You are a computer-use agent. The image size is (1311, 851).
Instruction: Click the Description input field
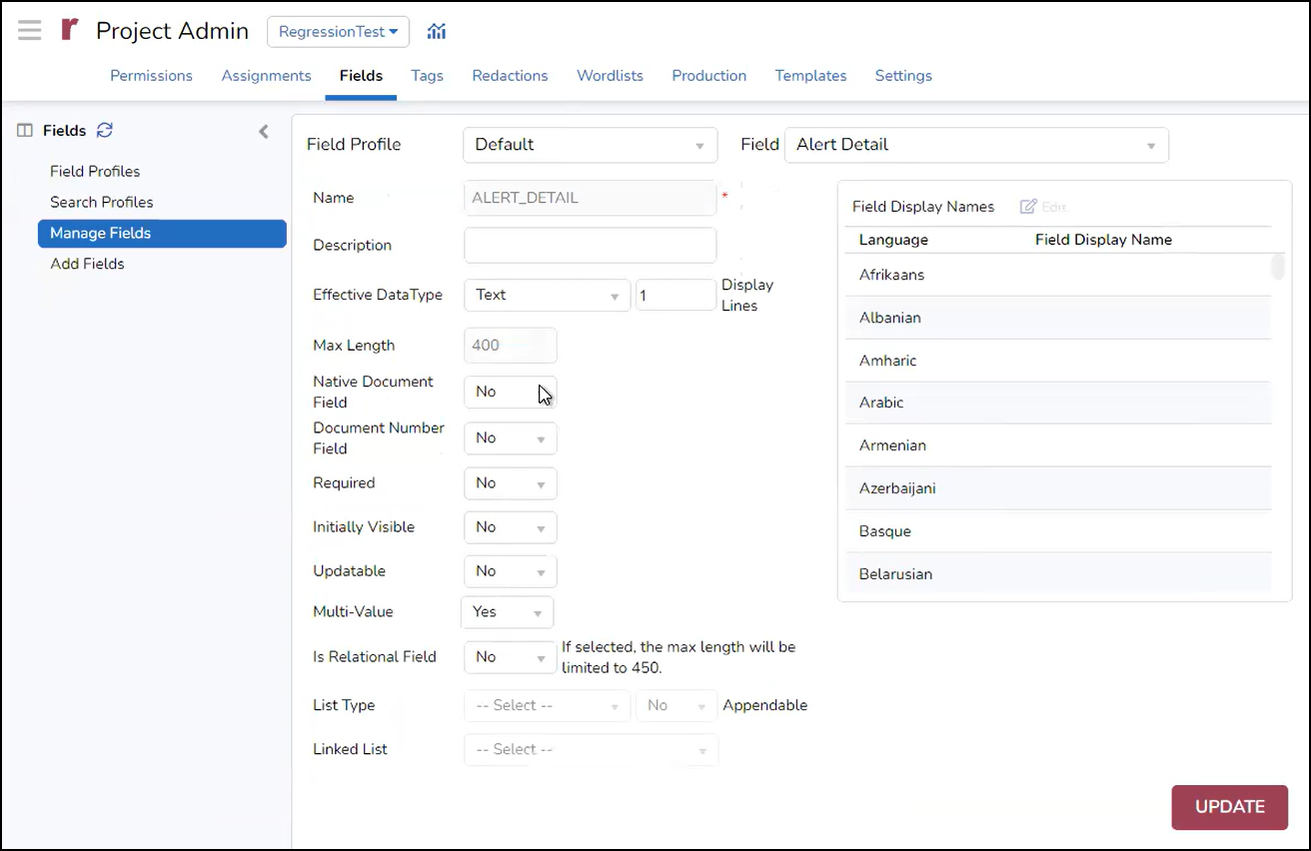coord(590,245)
